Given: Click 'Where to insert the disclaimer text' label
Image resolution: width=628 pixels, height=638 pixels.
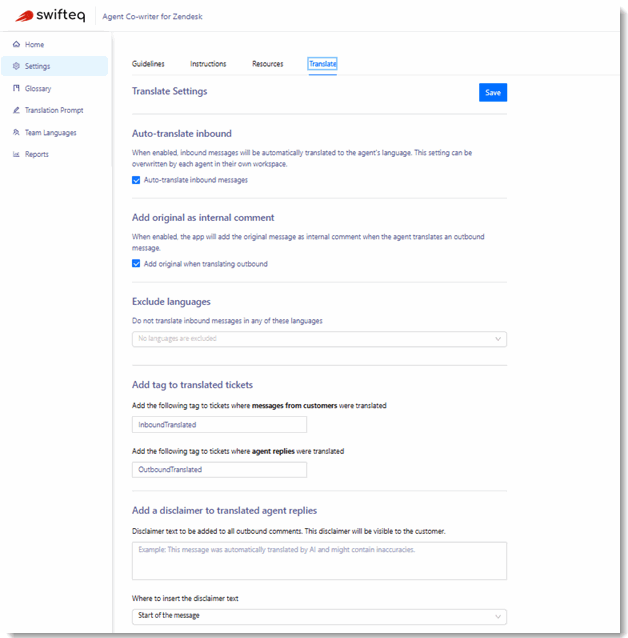Looking at the screenshot, I should point(185,599).
